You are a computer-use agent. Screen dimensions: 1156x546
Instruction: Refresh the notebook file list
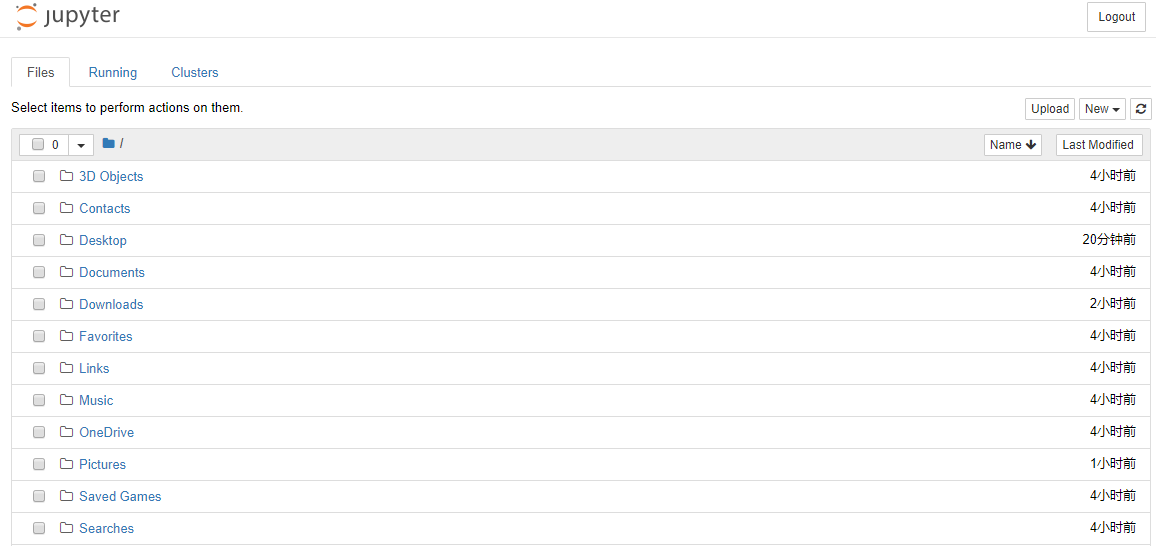coord(1141,109)
